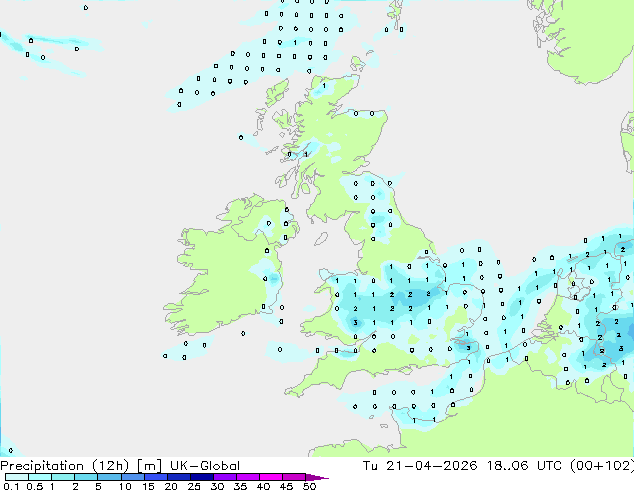Click the "0.5" legend label

point(34,486)
